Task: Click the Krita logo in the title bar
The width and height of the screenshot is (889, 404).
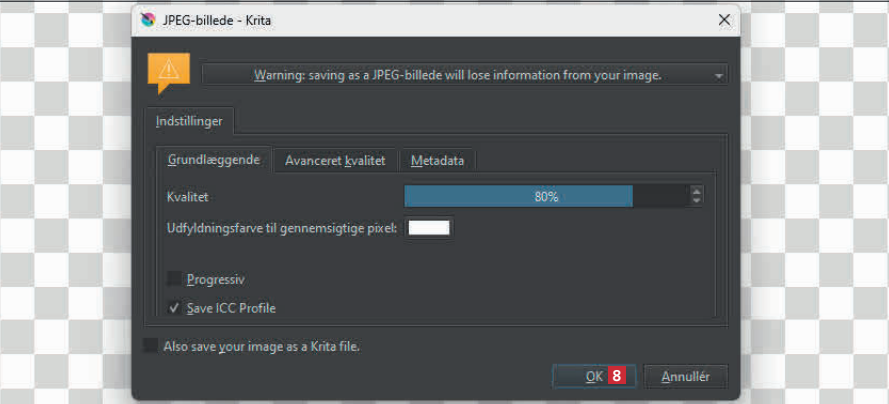Action: point(148,19)
